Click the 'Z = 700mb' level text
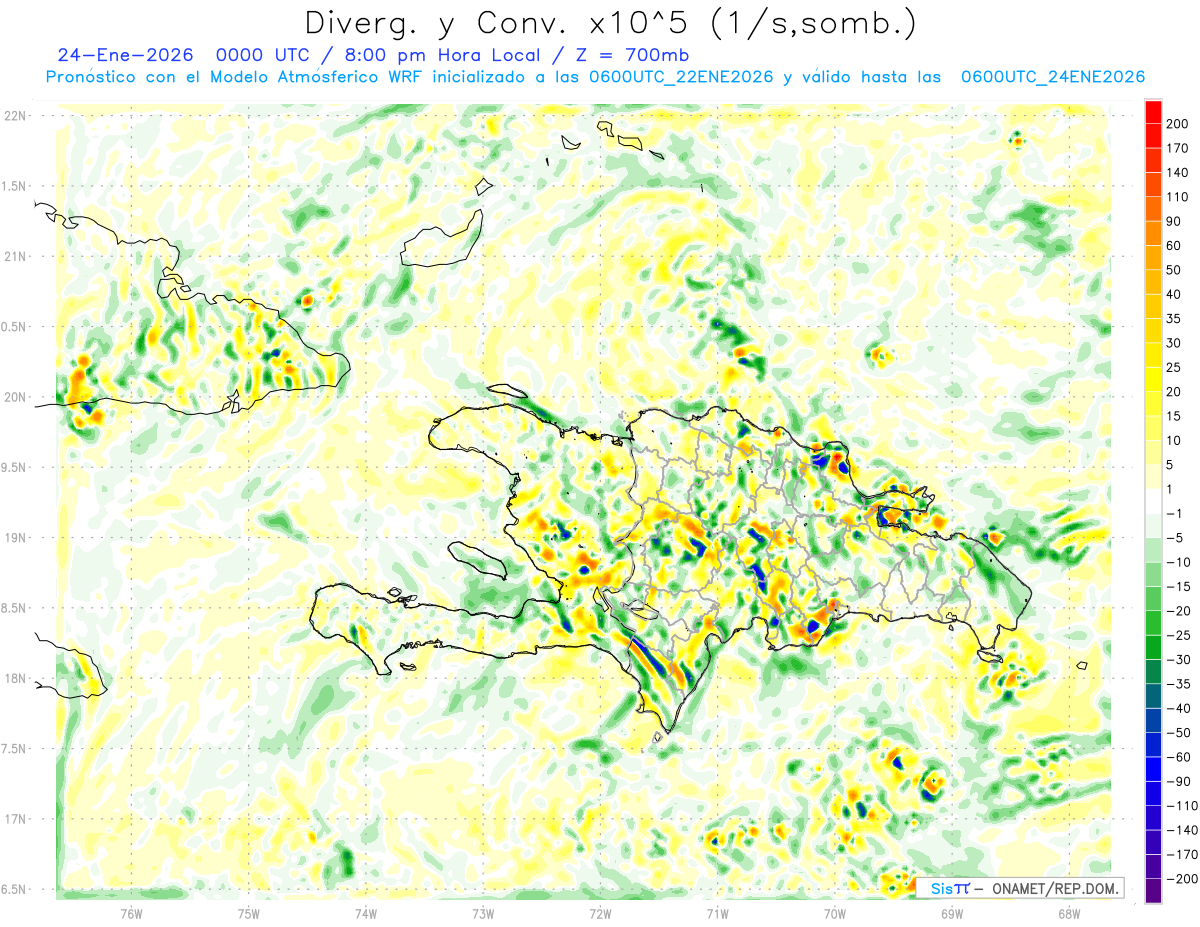The height and width of the screenshot is (927, 1200). [x=634, y=55]
